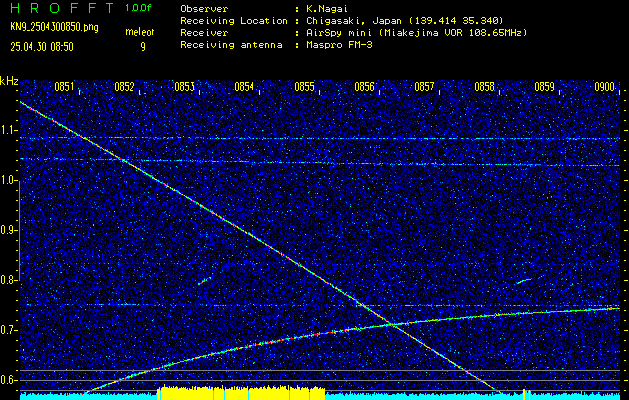Click the grey vertical range bar on left axis
The image size is (629, 400).
click(19, 230)
